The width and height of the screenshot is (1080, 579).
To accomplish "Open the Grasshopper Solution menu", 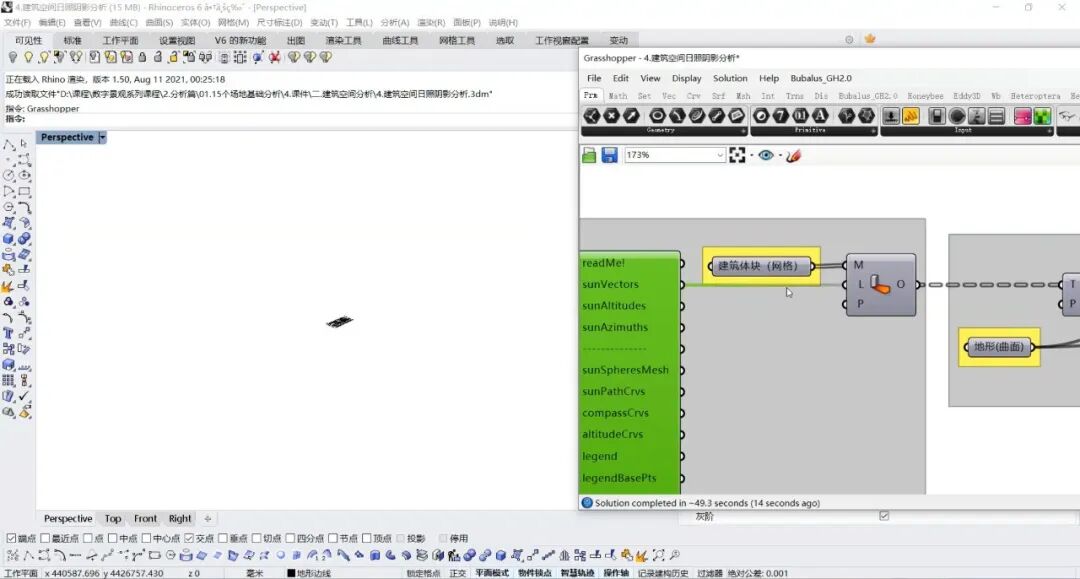I will (730, 78).
